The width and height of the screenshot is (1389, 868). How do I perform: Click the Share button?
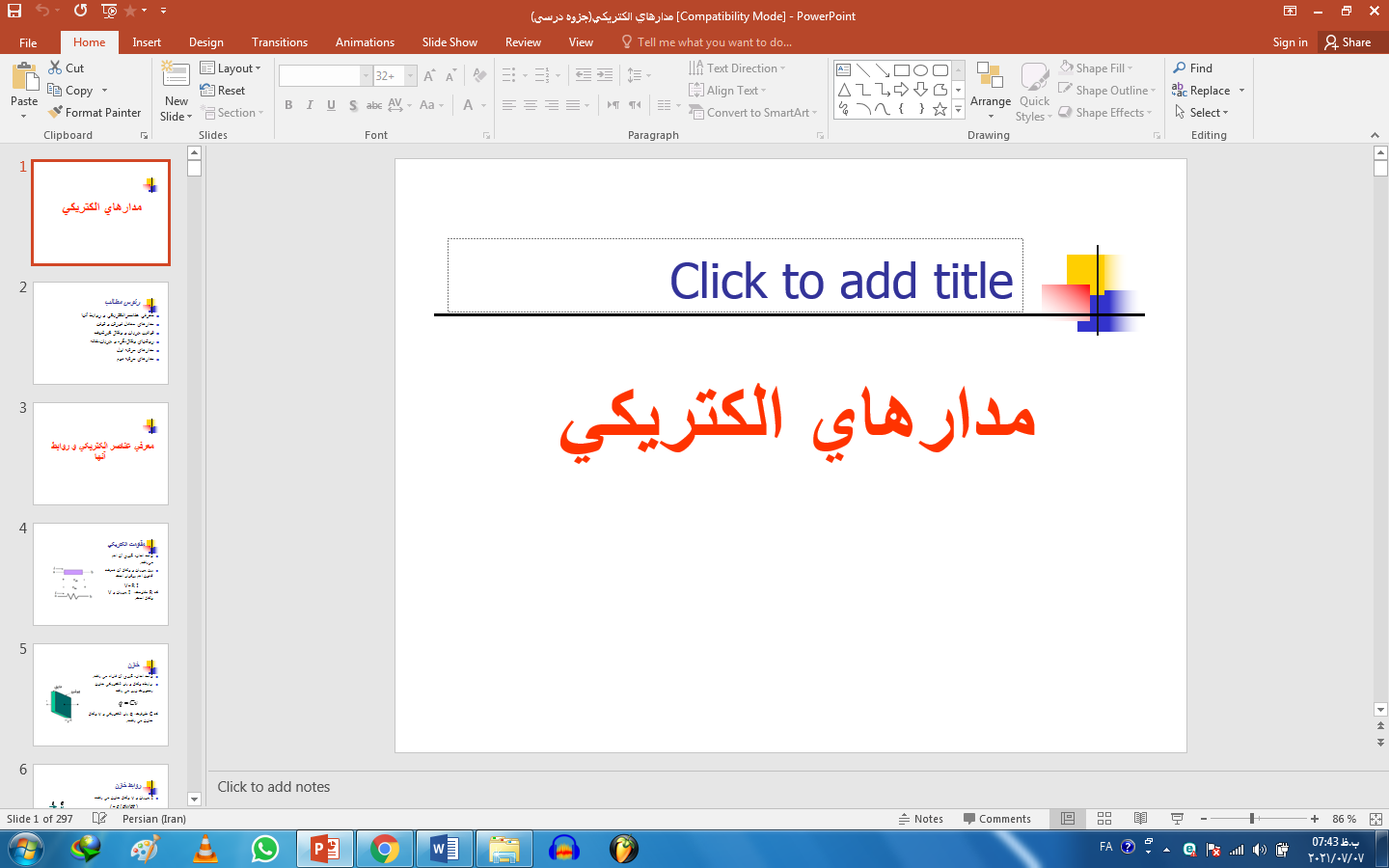pos(1349,41)
